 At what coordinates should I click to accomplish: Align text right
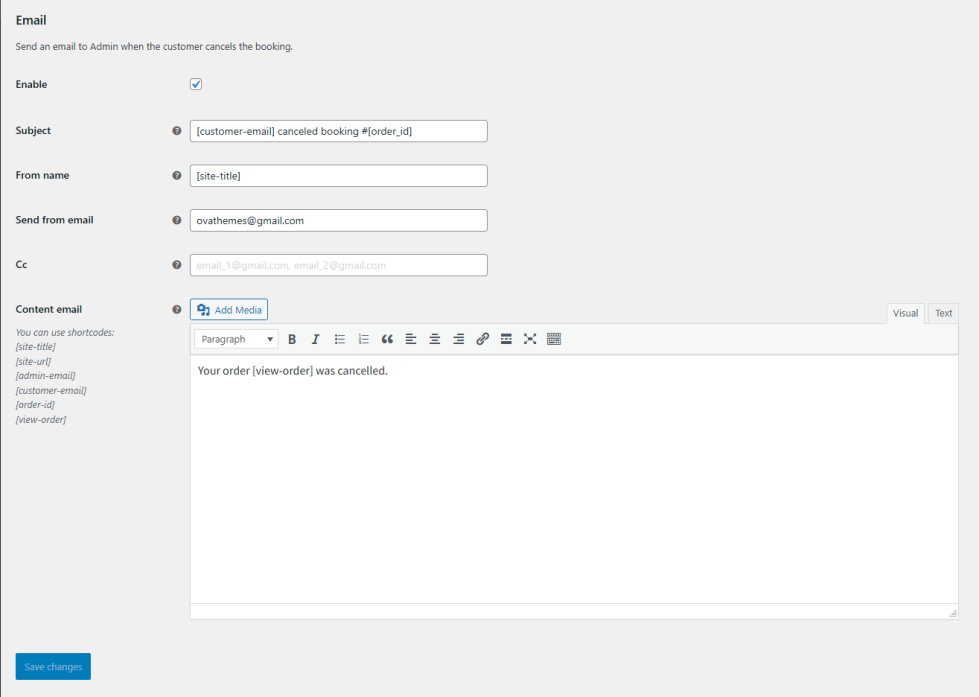click(458, 339)
